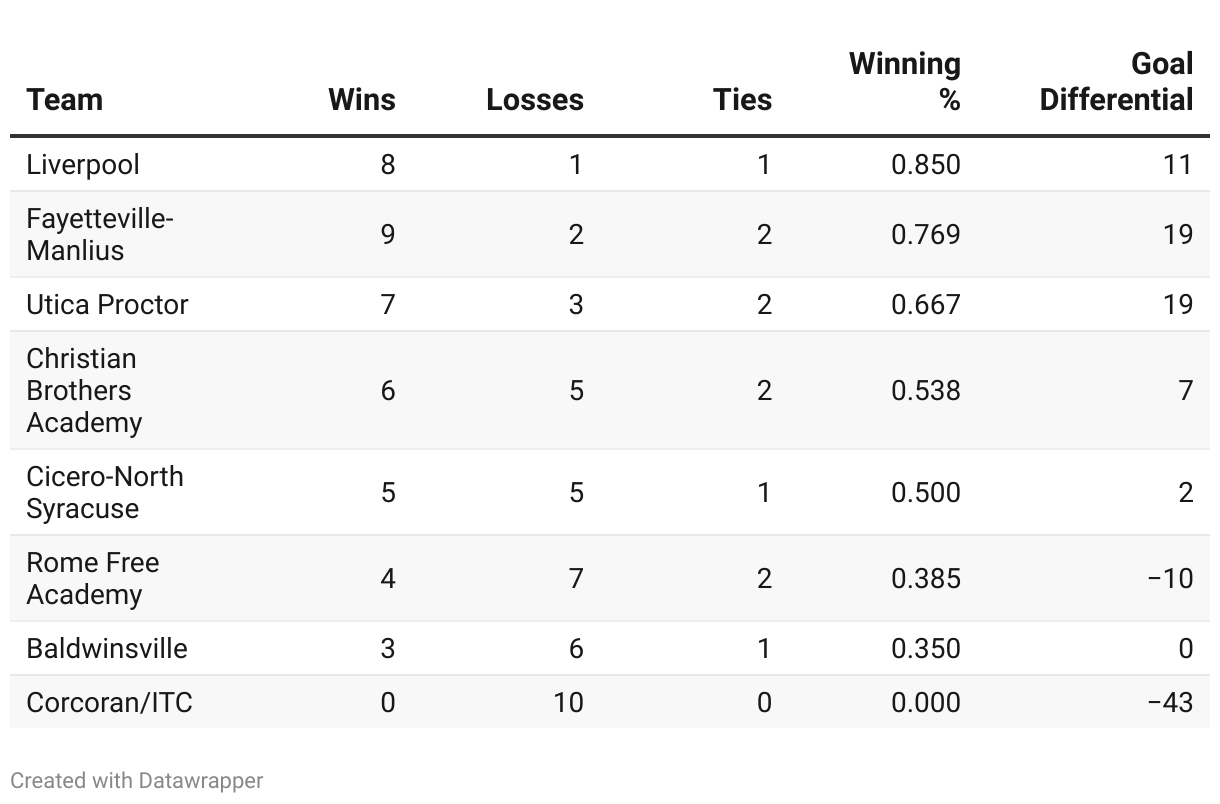Select the Corcoran/ITC team name cell
Screen dimensions: 1220x804
click(109, 702)
